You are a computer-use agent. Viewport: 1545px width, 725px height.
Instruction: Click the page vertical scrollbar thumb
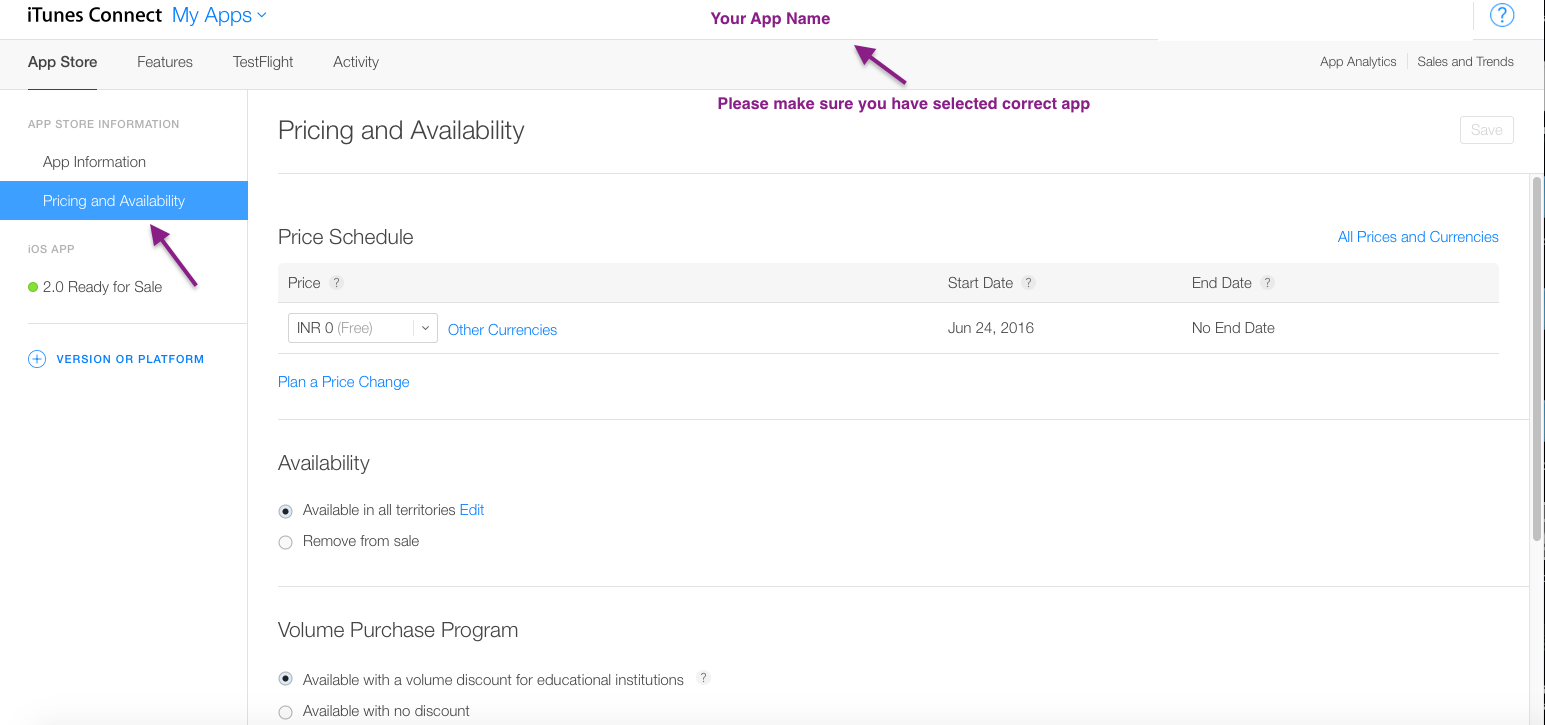pos(1537,358)
